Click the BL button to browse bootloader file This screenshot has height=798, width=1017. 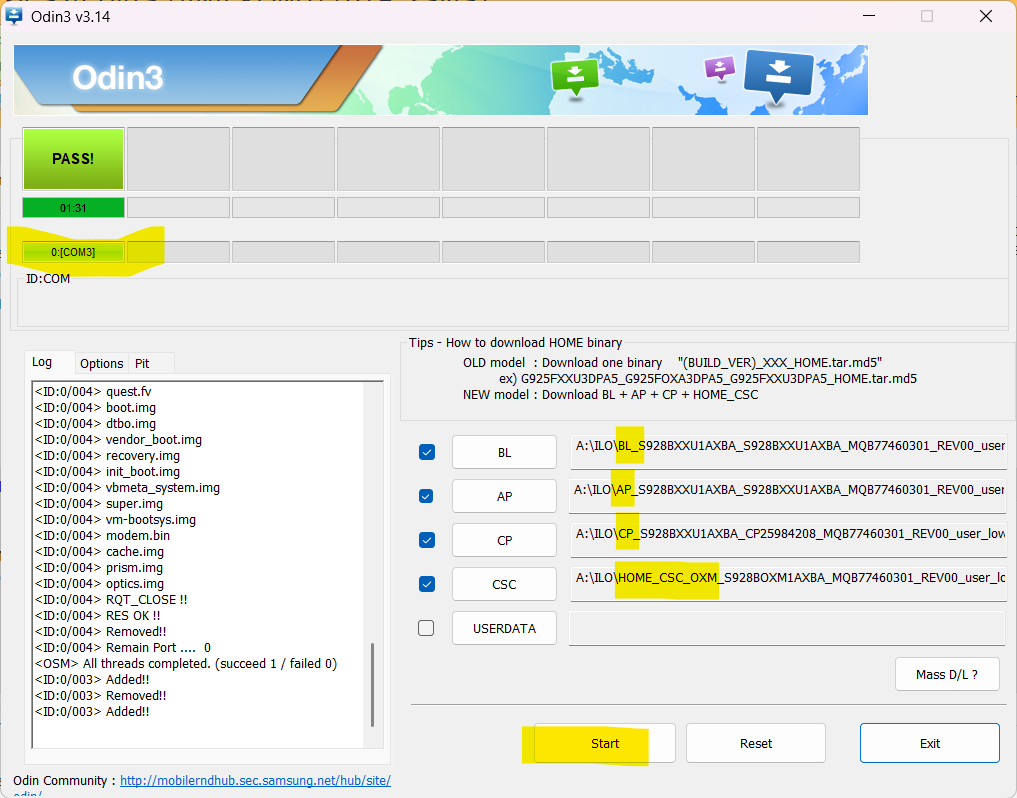tap(505, 452)
